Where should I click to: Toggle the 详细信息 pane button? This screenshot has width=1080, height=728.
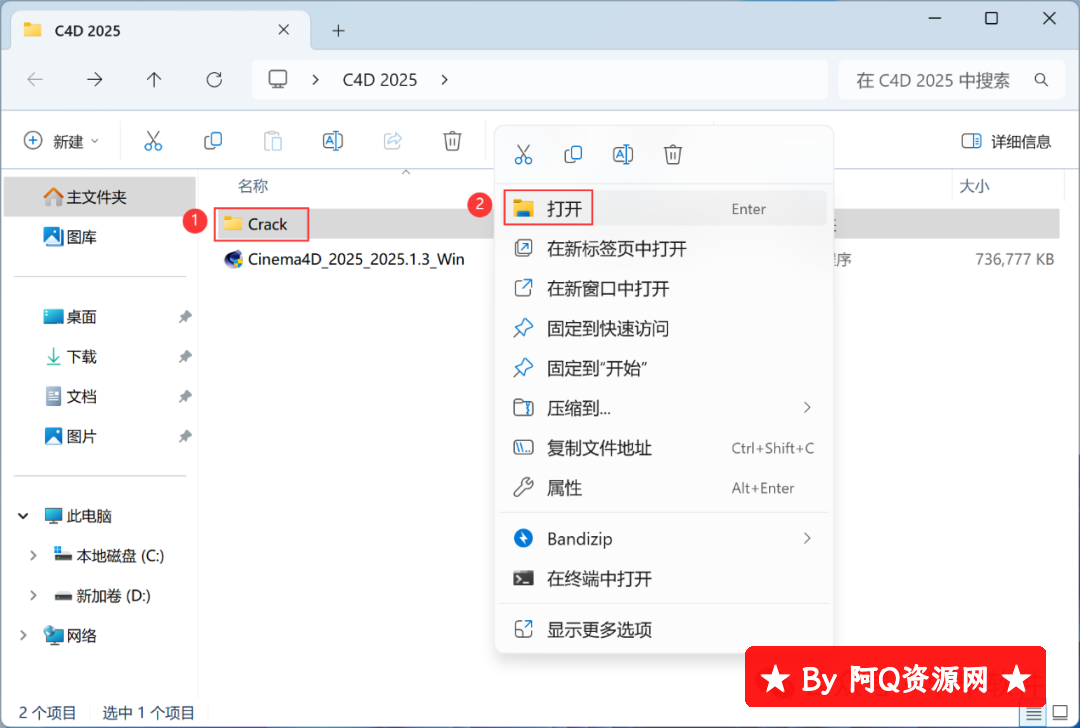(1006, 141)
